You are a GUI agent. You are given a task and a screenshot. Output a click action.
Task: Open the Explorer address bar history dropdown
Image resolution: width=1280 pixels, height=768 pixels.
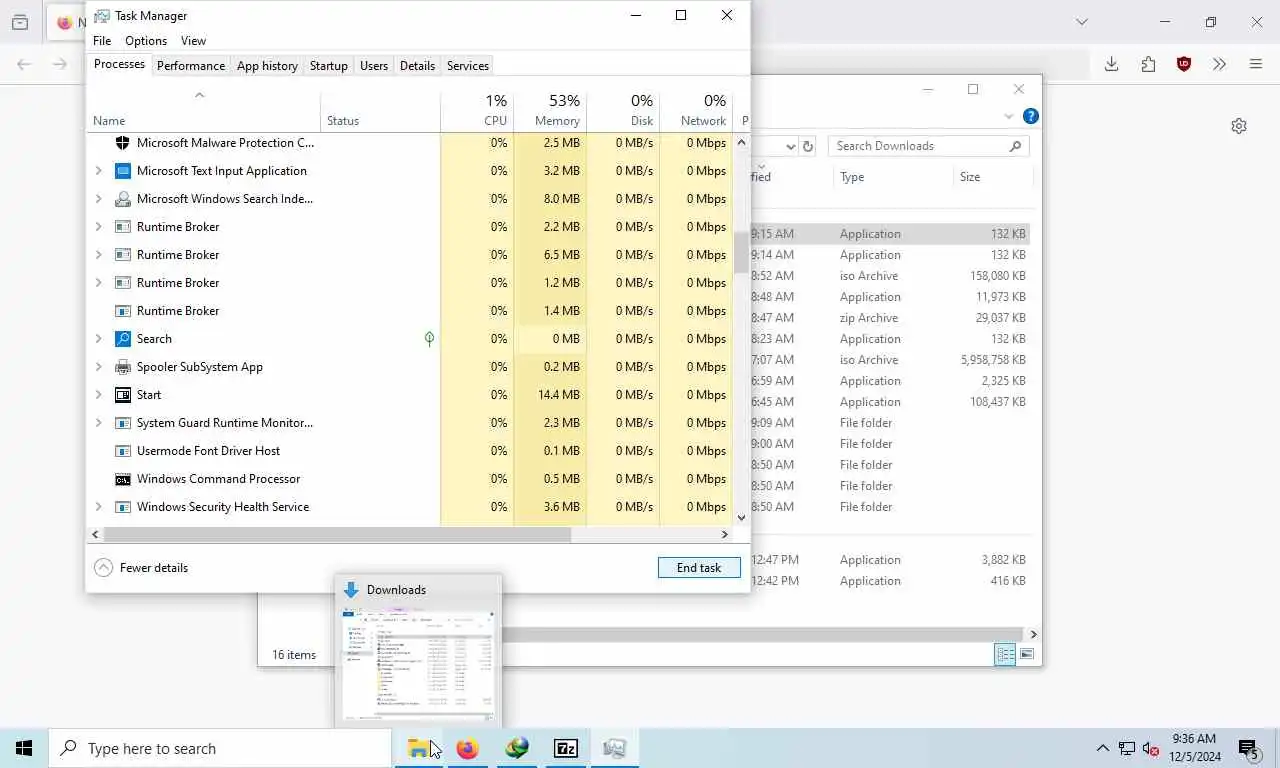790,146
